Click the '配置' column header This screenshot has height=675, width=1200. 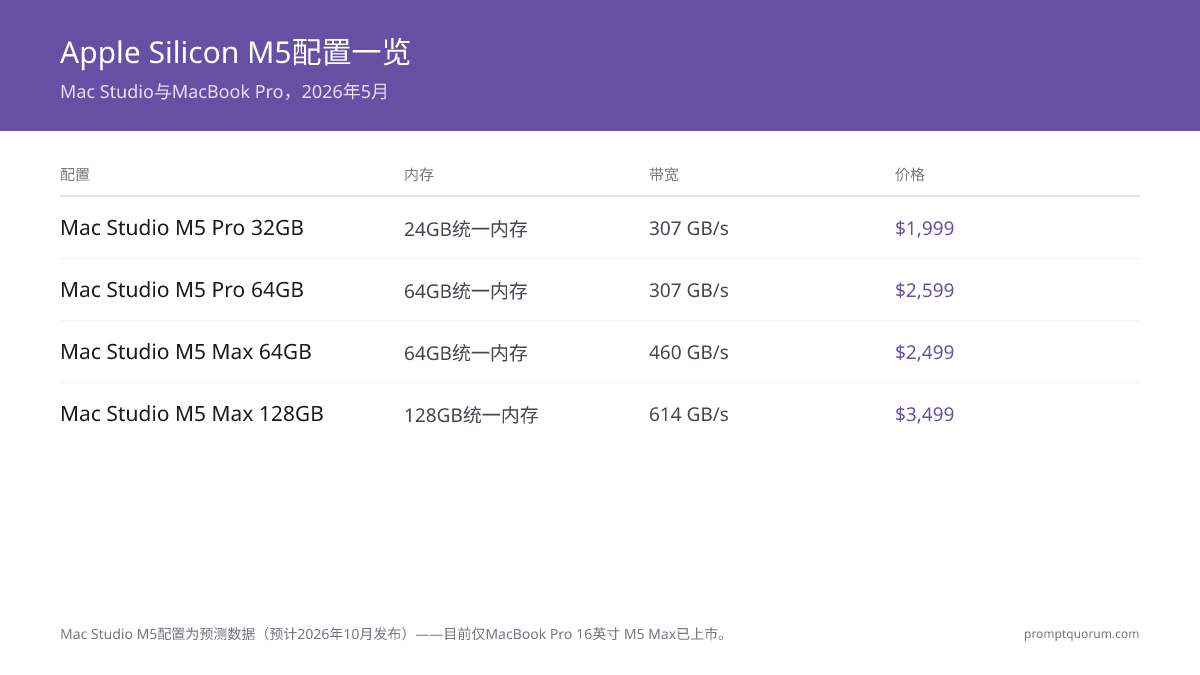(75, 175)
